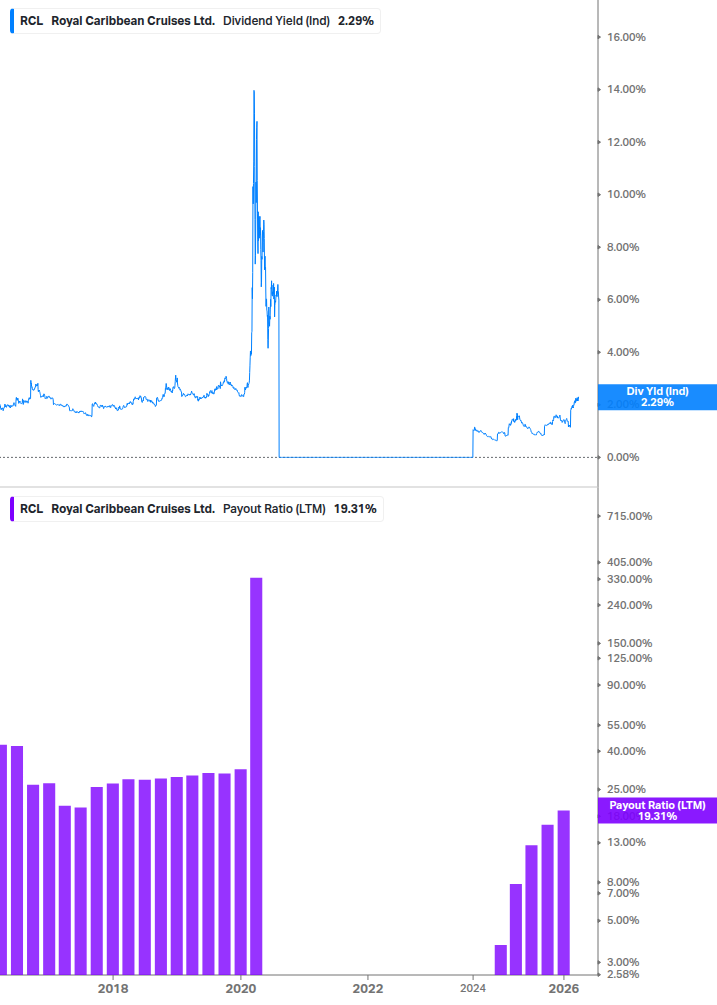Click the 2024 label on the time axis

coord(473,989)
